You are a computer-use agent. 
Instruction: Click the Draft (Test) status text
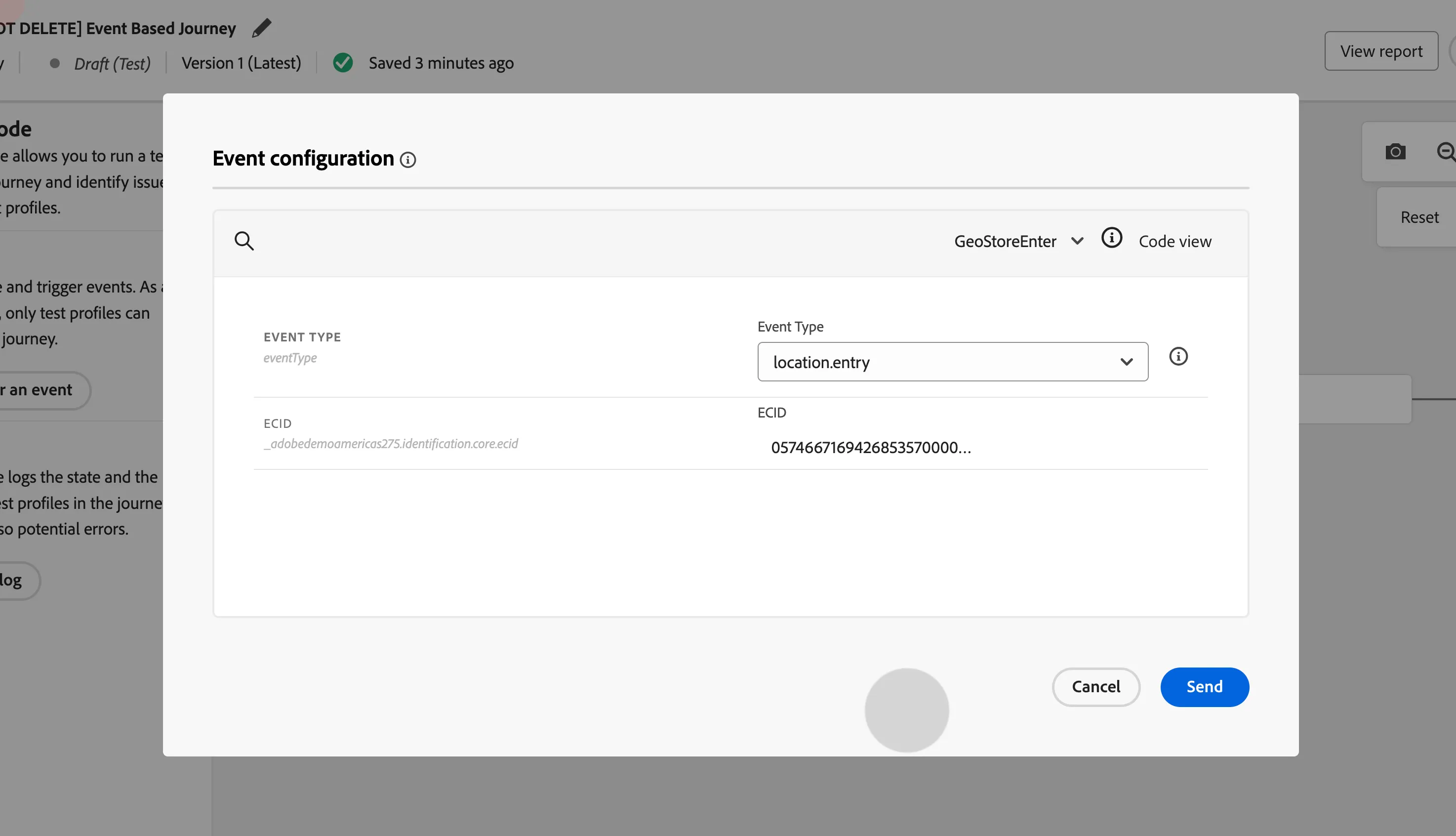click(112, 63)
